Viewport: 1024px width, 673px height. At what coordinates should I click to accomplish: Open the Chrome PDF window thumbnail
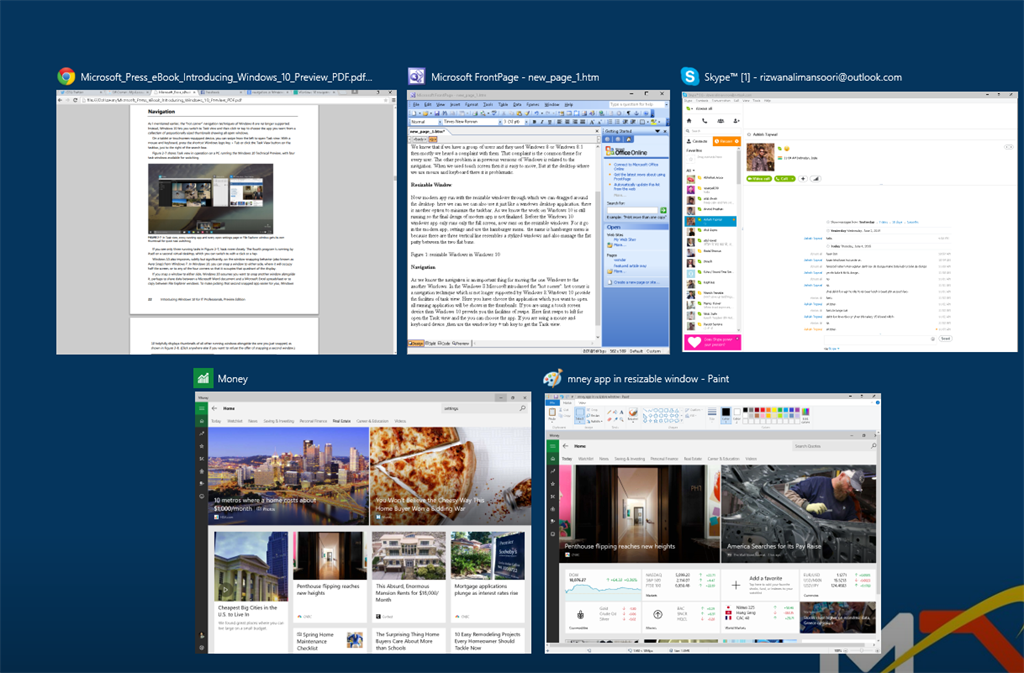point(226,223)
